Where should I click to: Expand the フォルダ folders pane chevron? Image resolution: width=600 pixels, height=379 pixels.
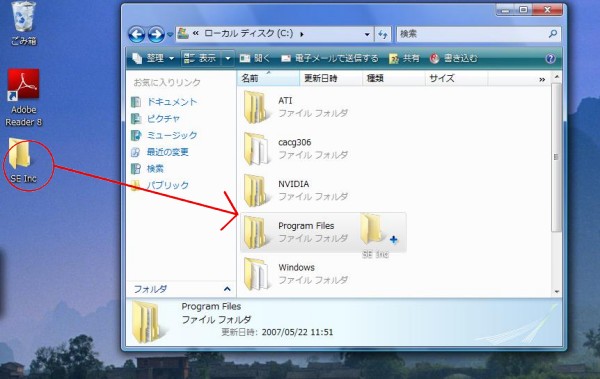pyautogui.click(x=227, y=289)
